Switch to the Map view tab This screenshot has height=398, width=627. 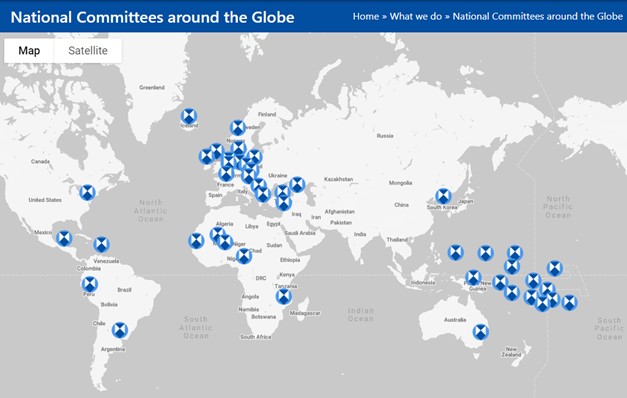pyautogui.click(x=29, y=50)
